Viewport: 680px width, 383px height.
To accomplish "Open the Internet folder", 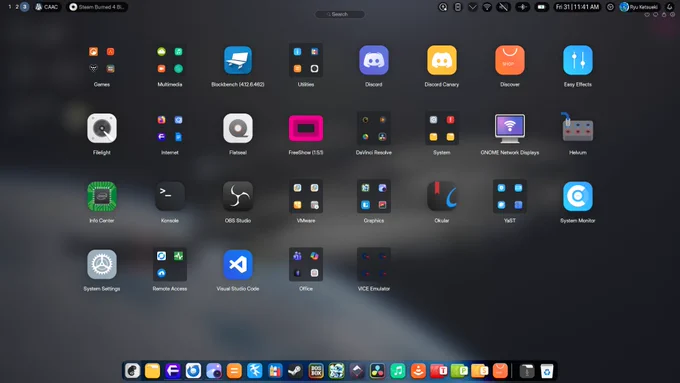I will click(x=170, y=128).
